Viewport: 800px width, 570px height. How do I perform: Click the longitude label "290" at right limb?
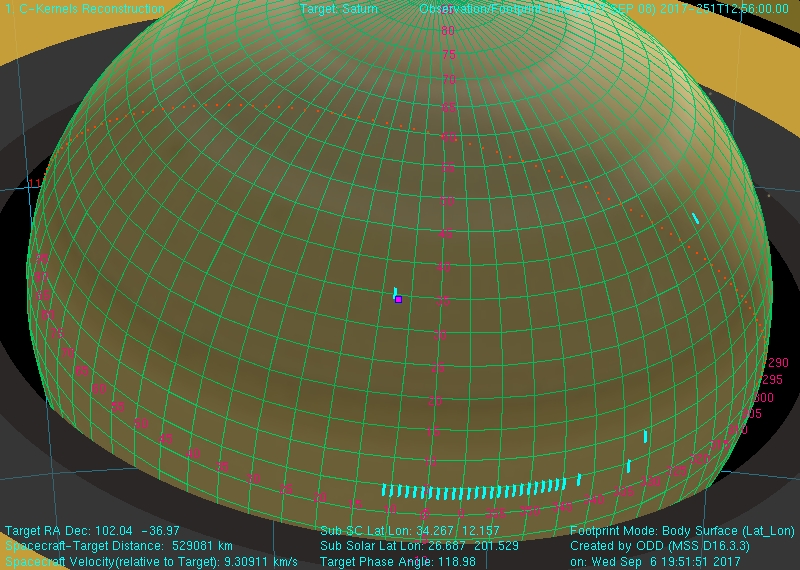[x=778, y=363]
